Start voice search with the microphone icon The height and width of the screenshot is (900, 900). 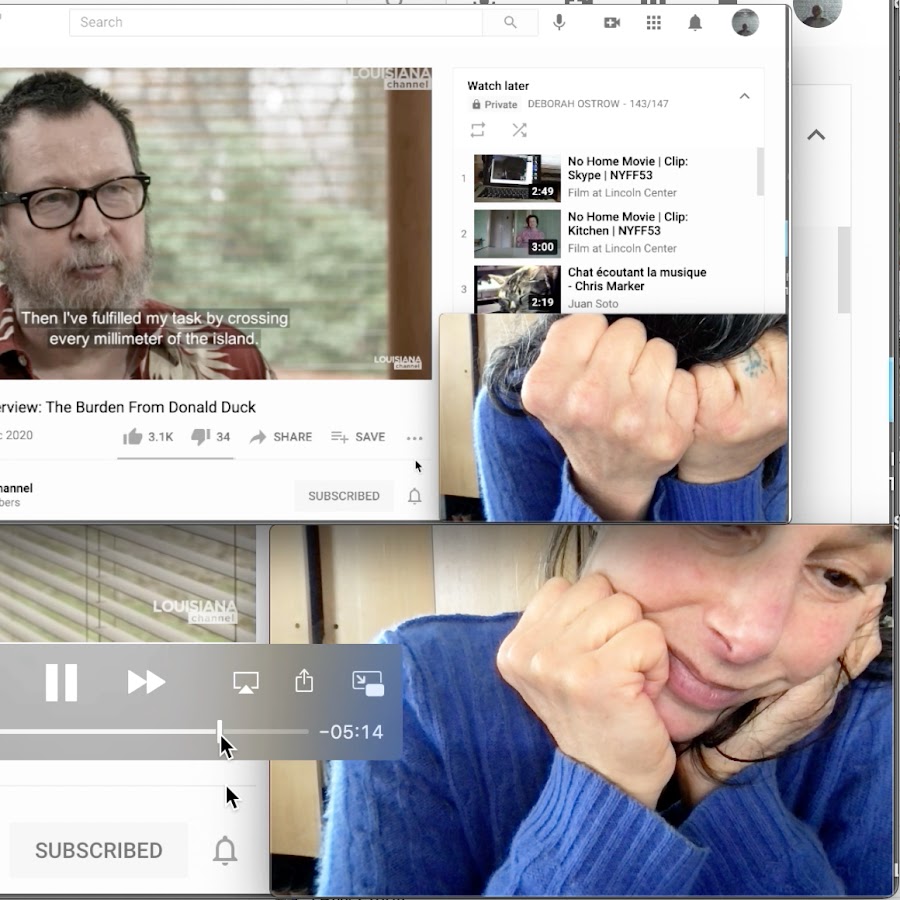click(x=559, y=22)
